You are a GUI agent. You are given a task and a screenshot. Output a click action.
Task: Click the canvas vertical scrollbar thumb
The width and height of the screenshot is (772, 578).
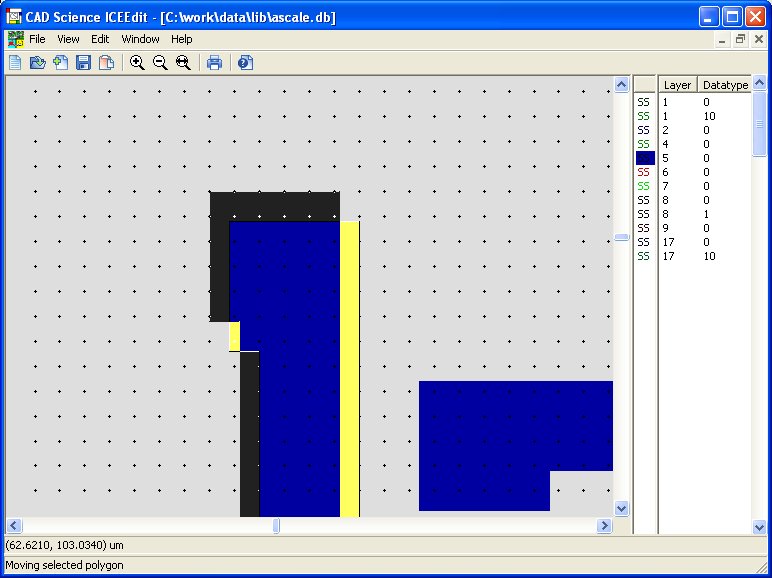pos(622,237)
